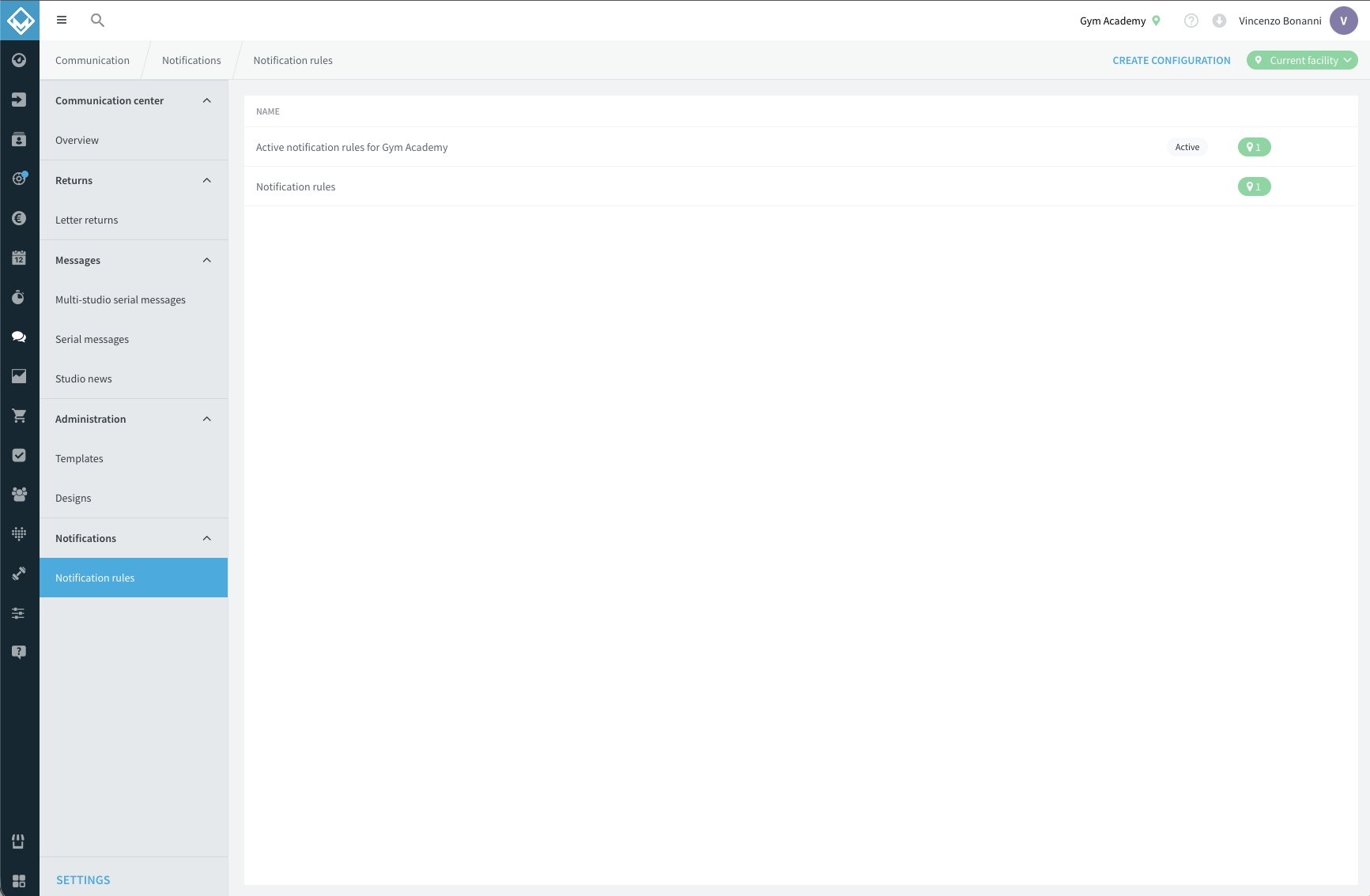Toggle the hamburger menu in top bar
The image size is (1370, 896).
point(62,21)
